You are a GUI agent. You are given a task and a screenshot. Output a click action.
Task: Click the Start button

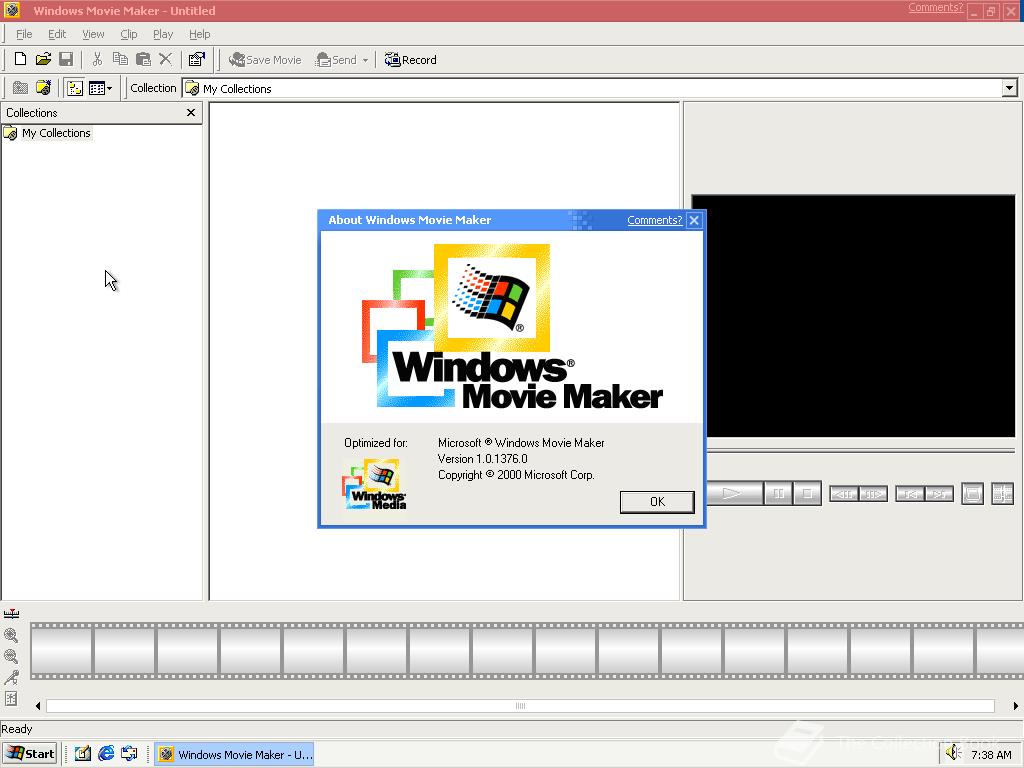point(30,754)
